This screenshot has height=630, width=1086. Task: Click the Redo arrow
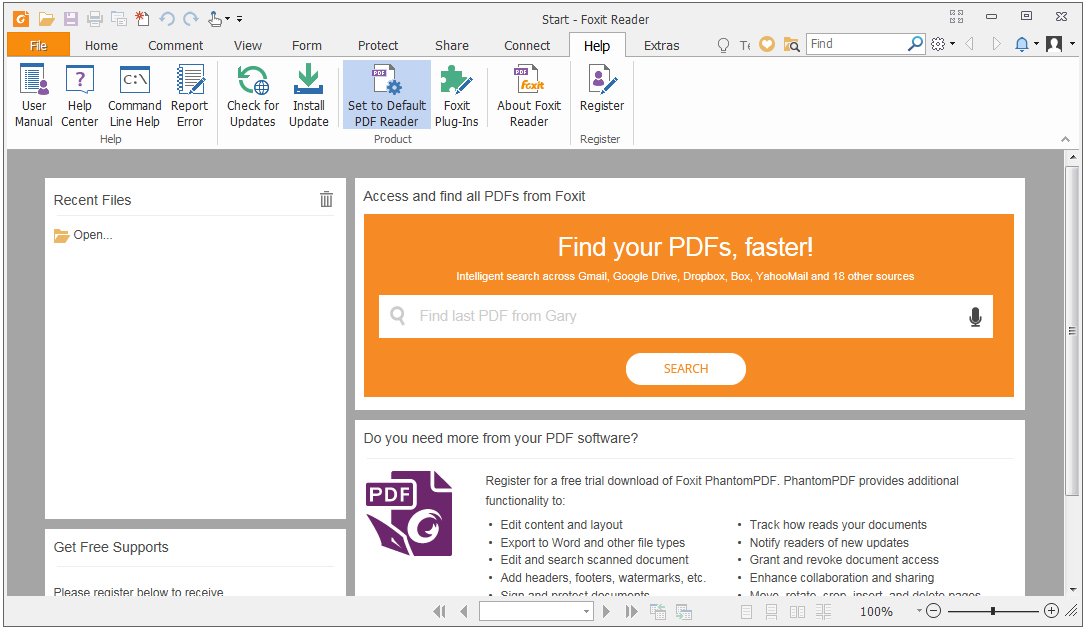[191, 19]
